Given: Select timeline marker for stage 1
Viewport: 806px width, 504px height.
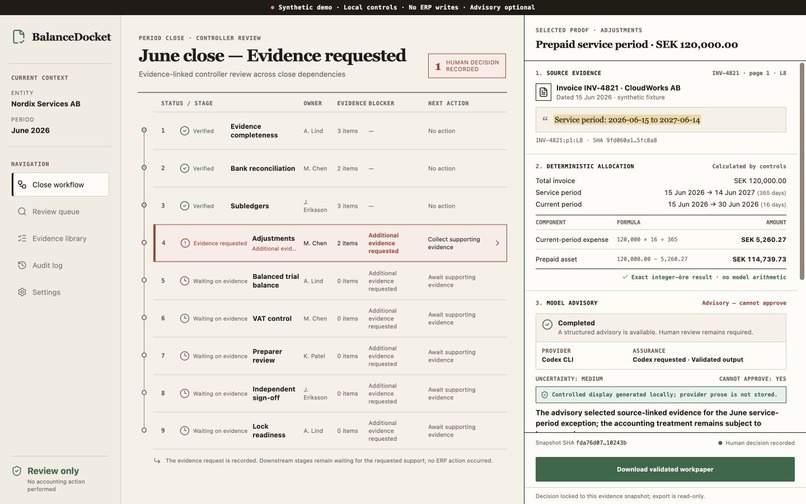Looking at the screenshot, I should (144, 130).
